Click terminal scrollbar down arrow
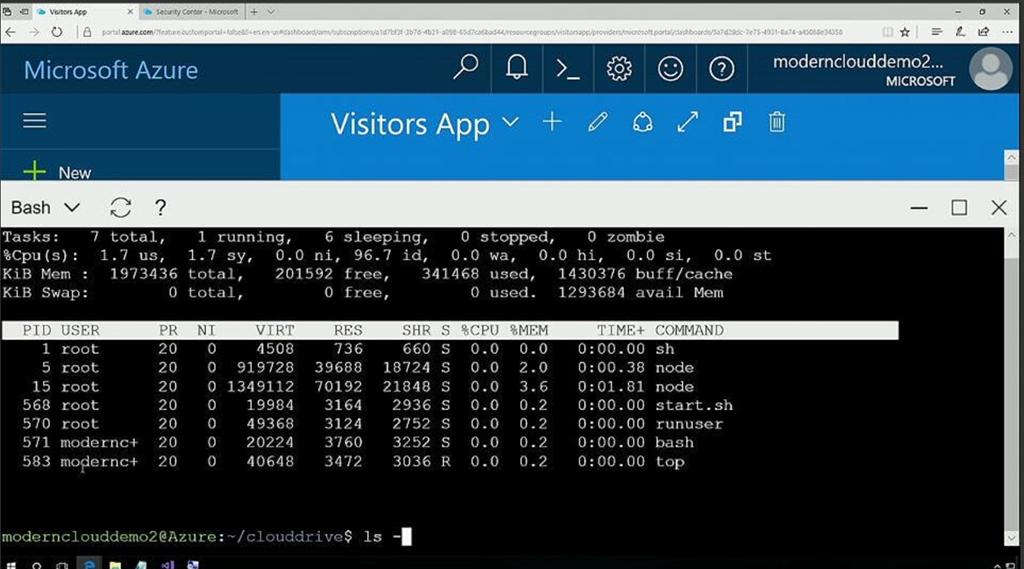 1012,539
